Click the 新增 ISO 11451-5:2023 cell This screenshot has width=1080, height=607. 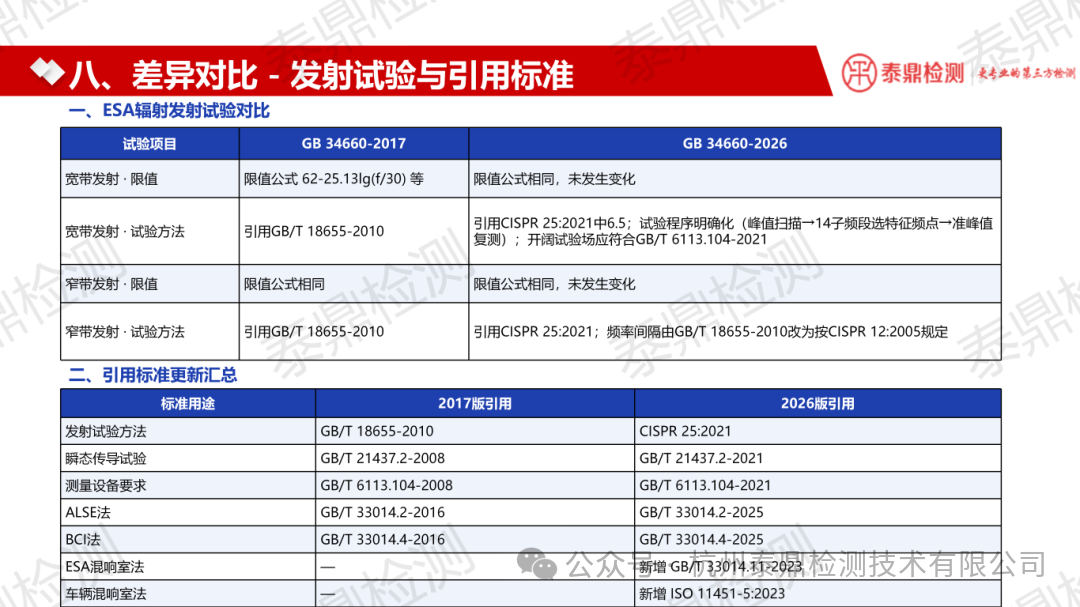818,593
